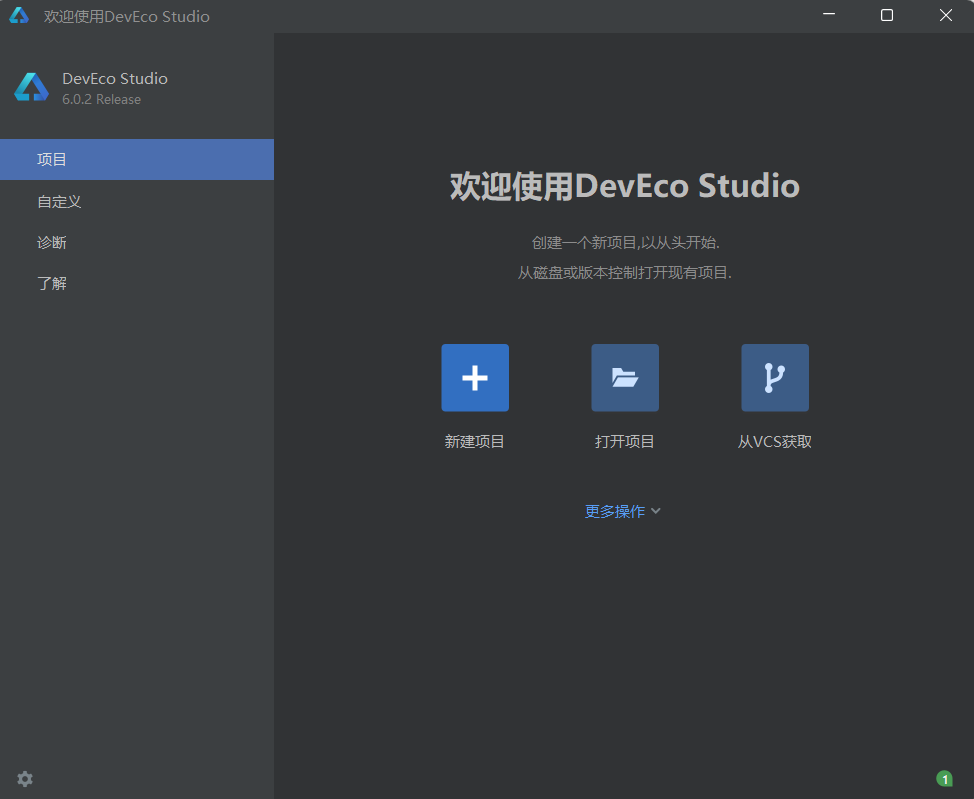Open the 诊断 tab

(137, 242)
